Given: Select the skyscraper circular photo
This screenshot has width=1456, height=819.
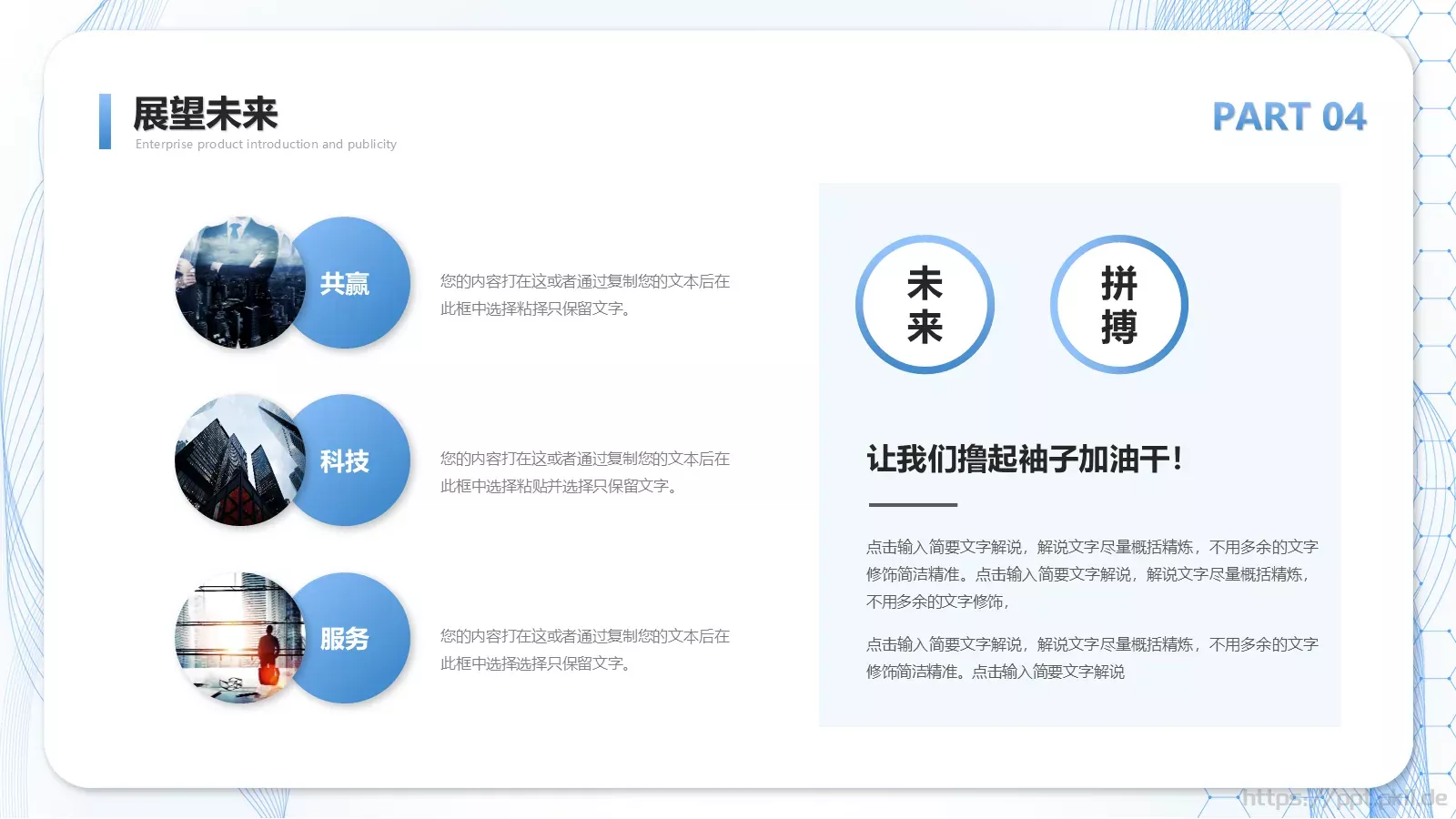Looking at the screenshot, I should 239,460.
